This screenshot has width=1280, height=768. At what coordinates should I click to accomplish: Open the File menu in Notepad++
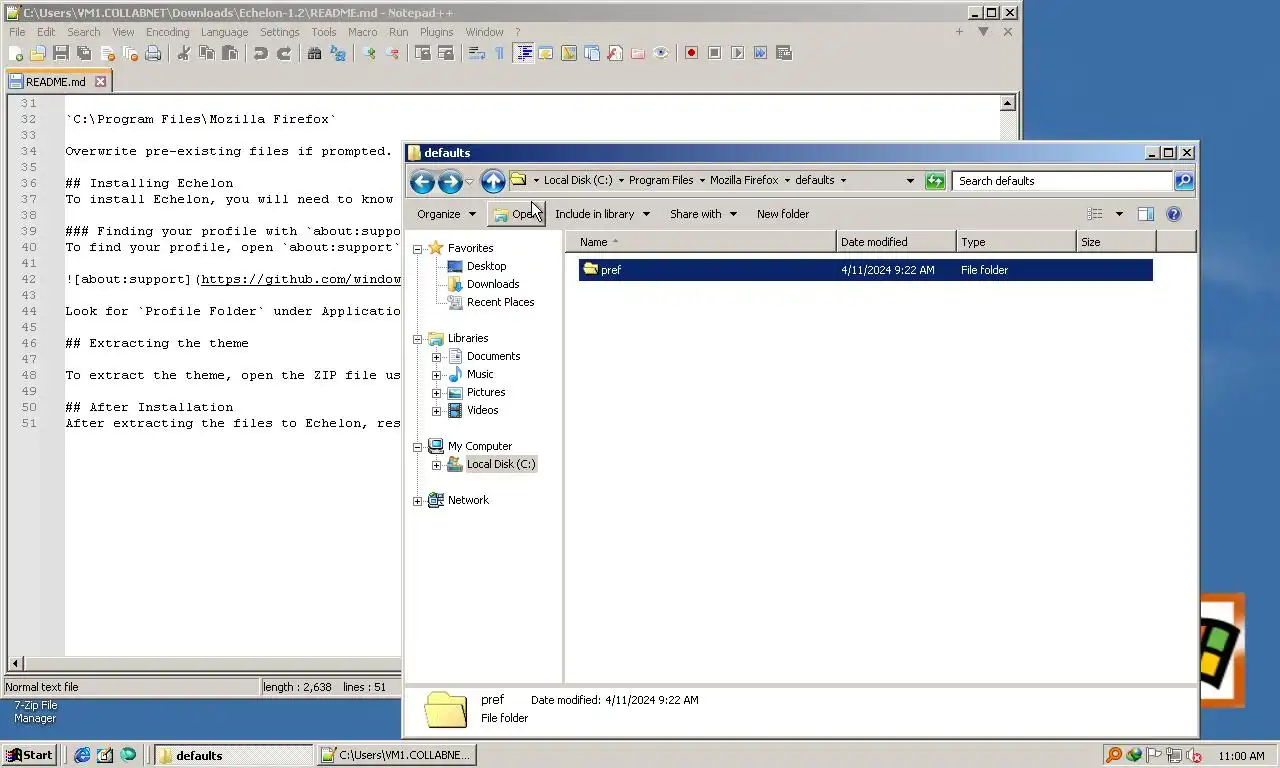pos(17,32)
